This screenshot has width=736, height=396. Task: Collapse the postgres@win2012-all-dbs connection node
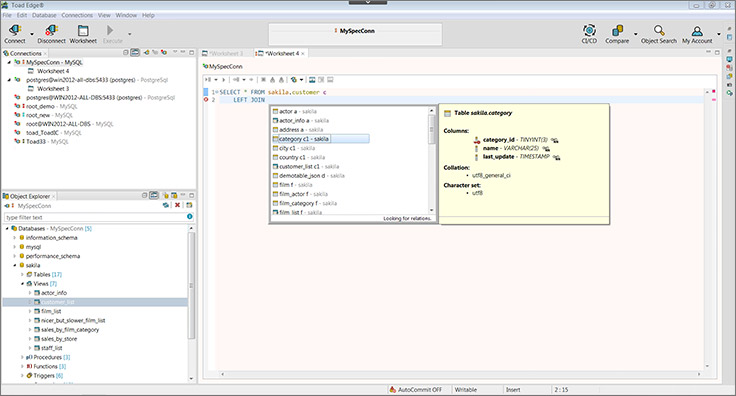point(9,80)
